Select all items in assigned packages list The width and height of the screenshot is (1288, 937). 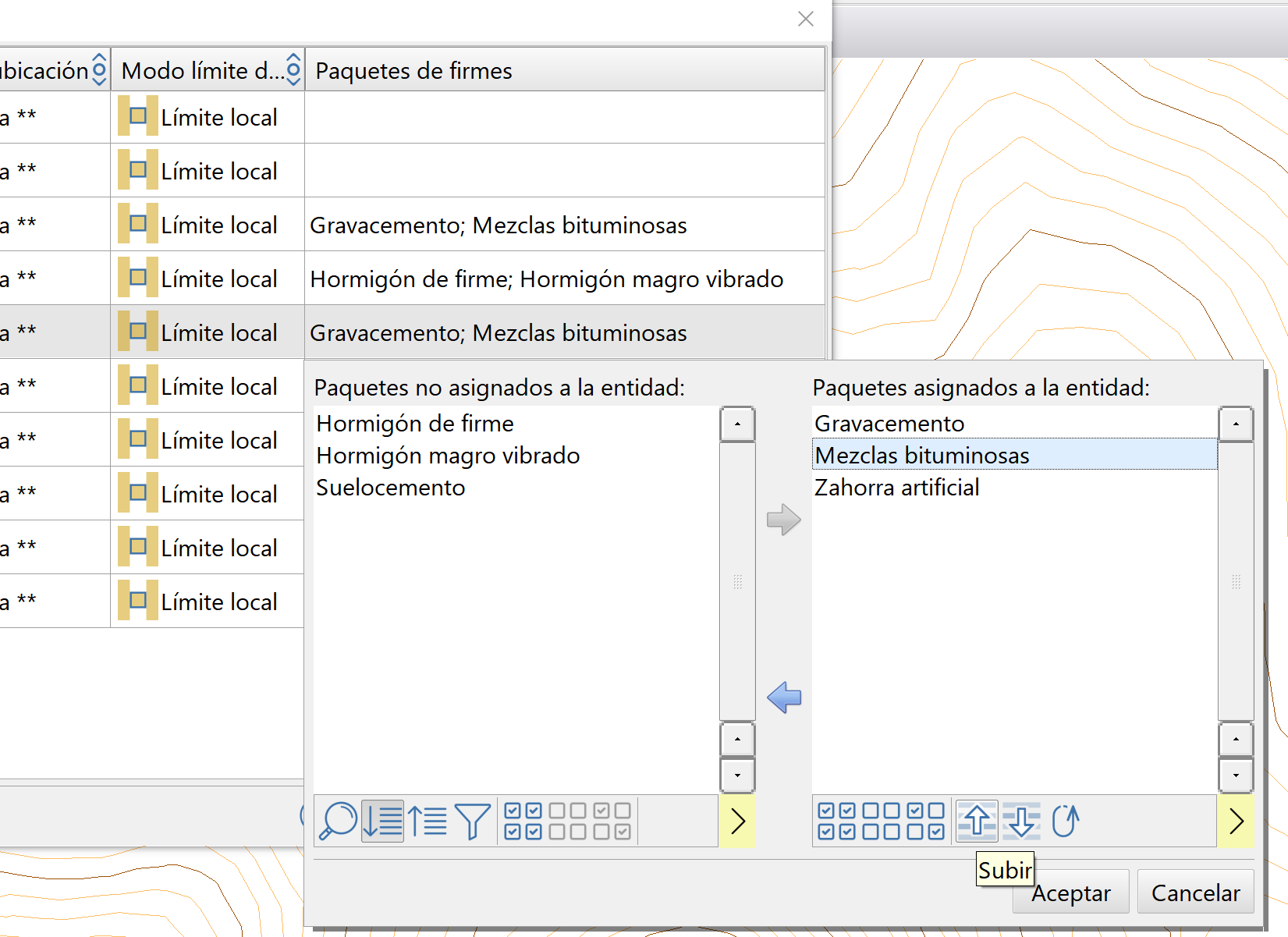(836, 821)
